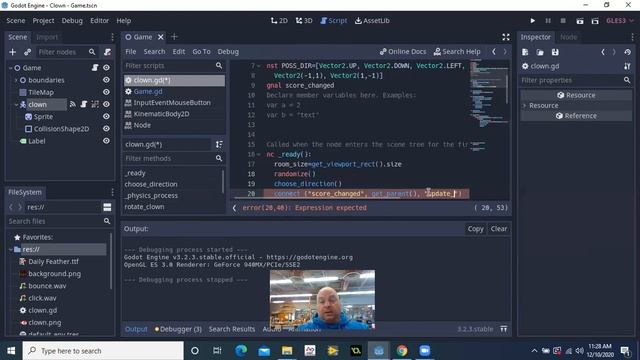Fold code block at line 7
640x360 pixels.
(259, 66)
